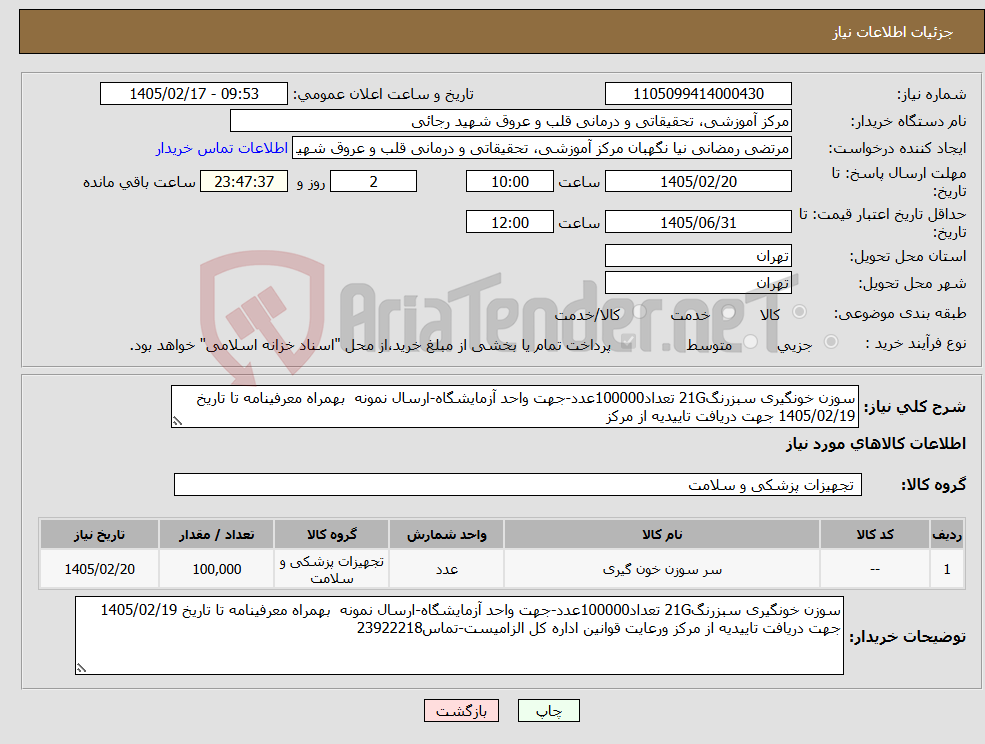Click the announcement date field 1405/02/17 - 09:53
The height and width of the screenshot is (744, 985).
193,94
